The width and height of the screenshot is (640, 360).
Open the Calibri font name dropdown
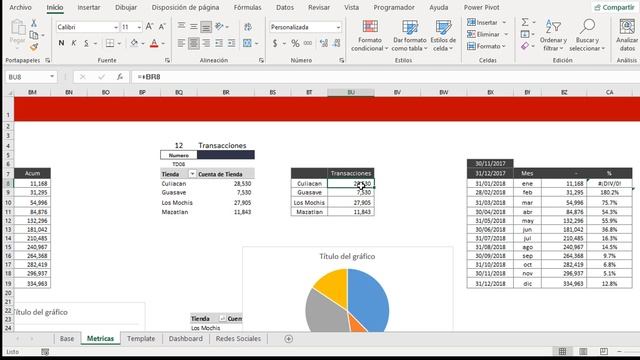(116, 27)
